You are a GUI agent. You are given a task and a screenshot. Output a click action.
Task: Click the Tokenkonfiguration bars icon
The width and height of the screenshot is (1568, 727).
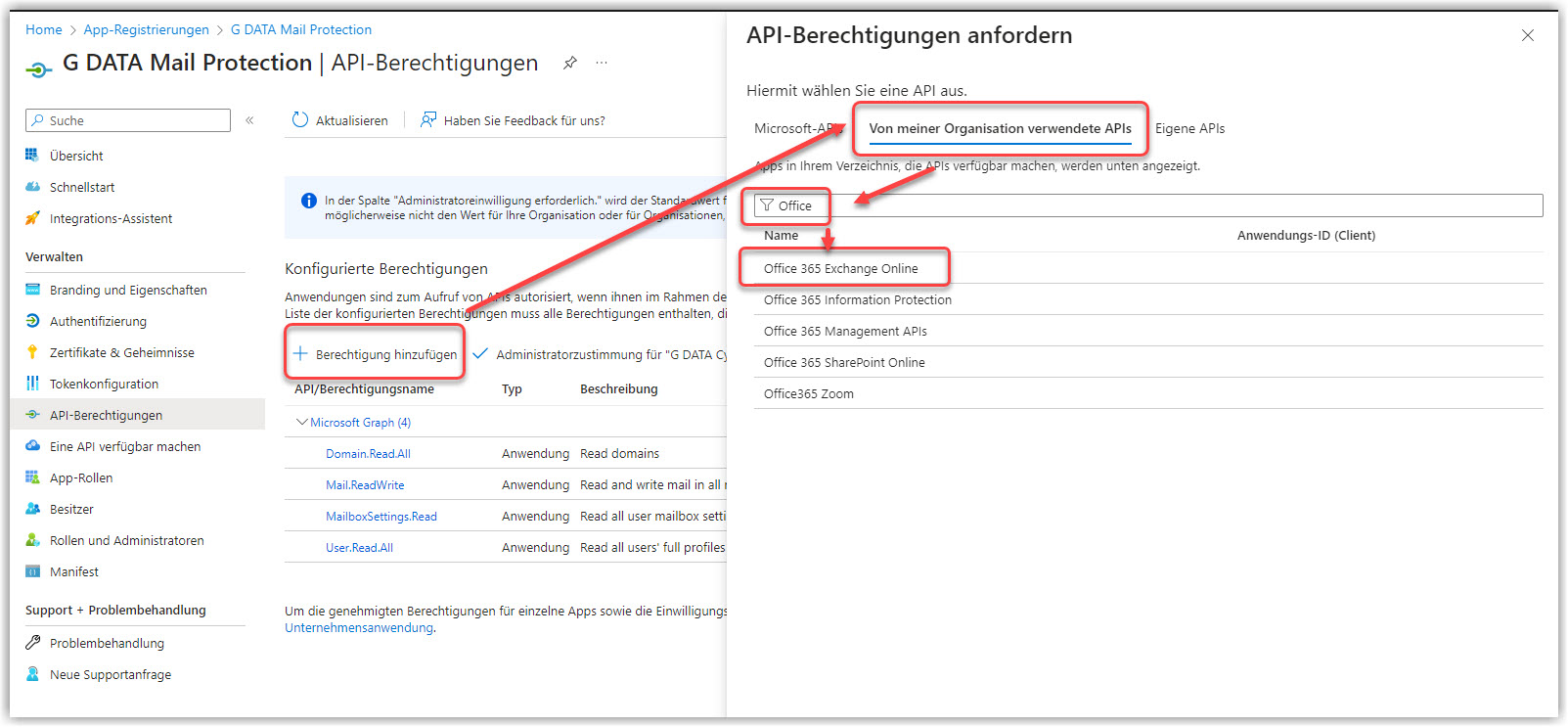coord(32,384)
